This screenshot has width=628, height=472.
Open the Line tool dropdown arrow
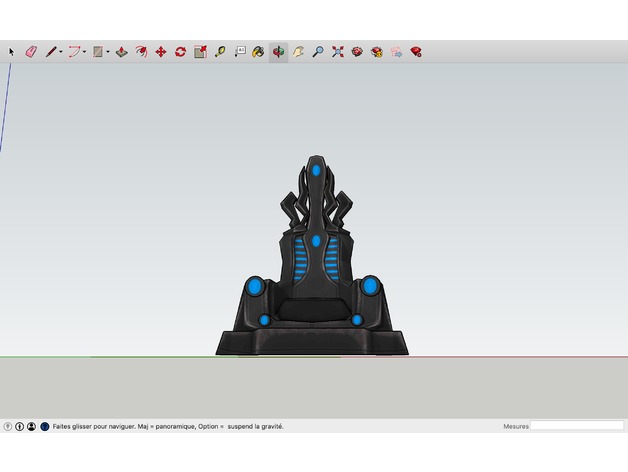[x=61, y=52]
